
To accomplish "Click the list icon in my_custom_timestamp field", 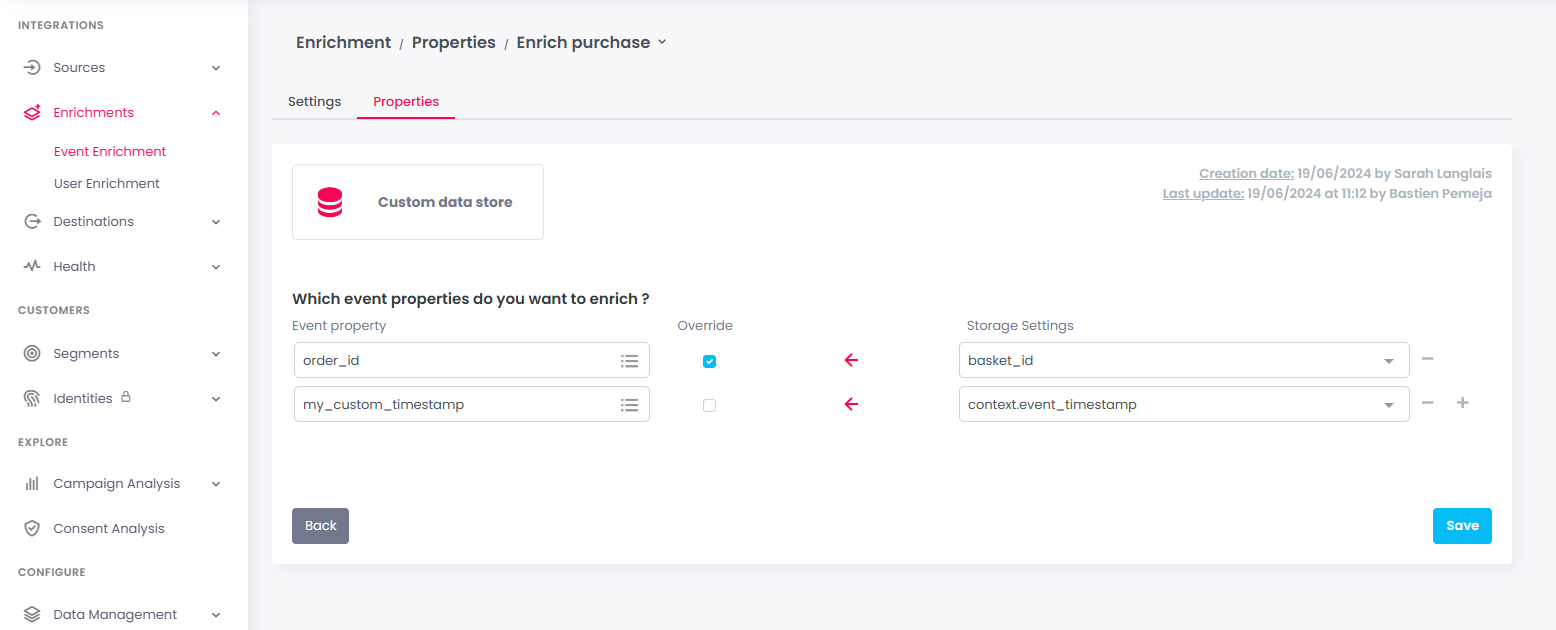I will pyautogui.click(x=629, y=405).
